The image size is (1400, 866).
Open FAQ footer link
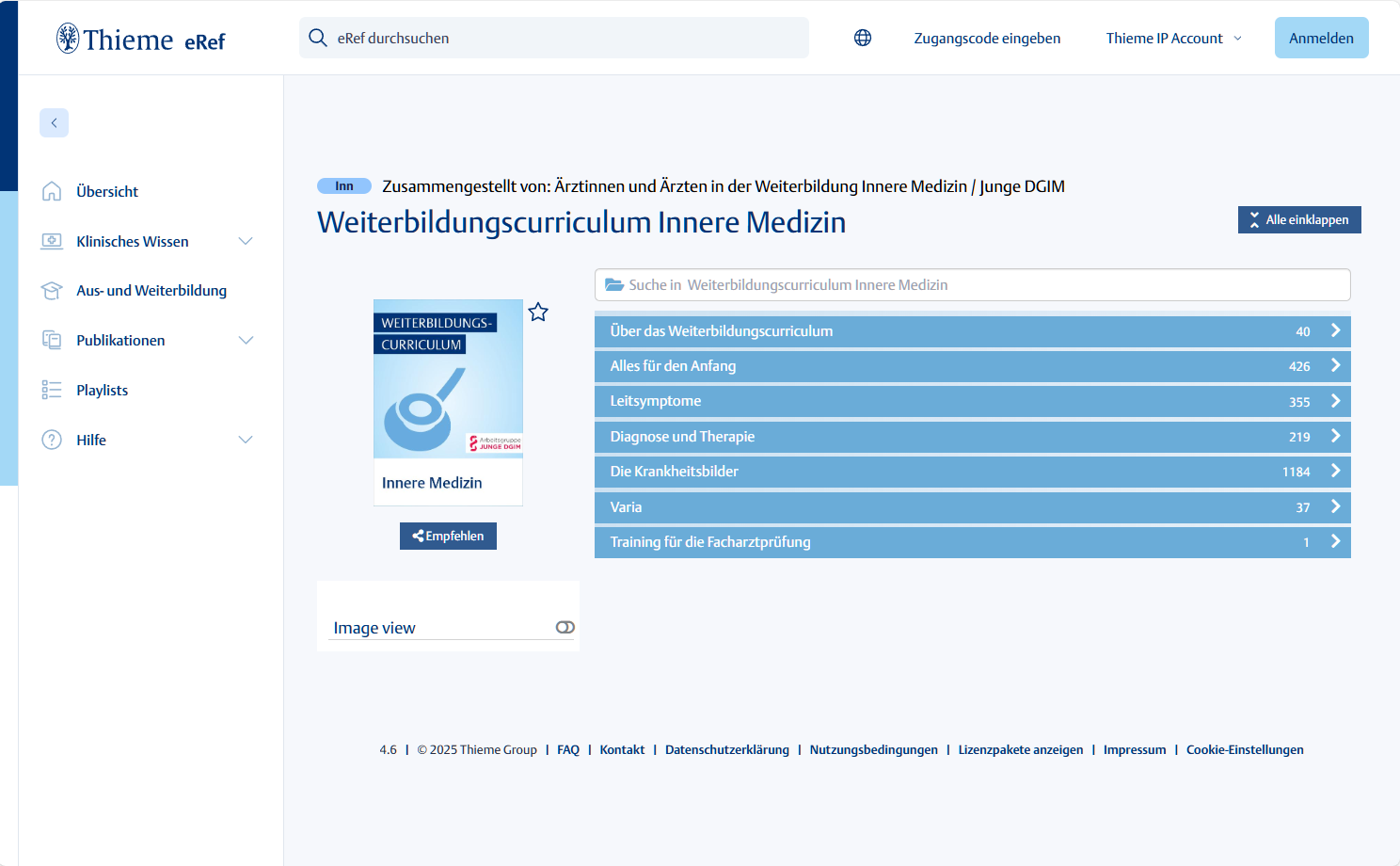coord(568,749)
